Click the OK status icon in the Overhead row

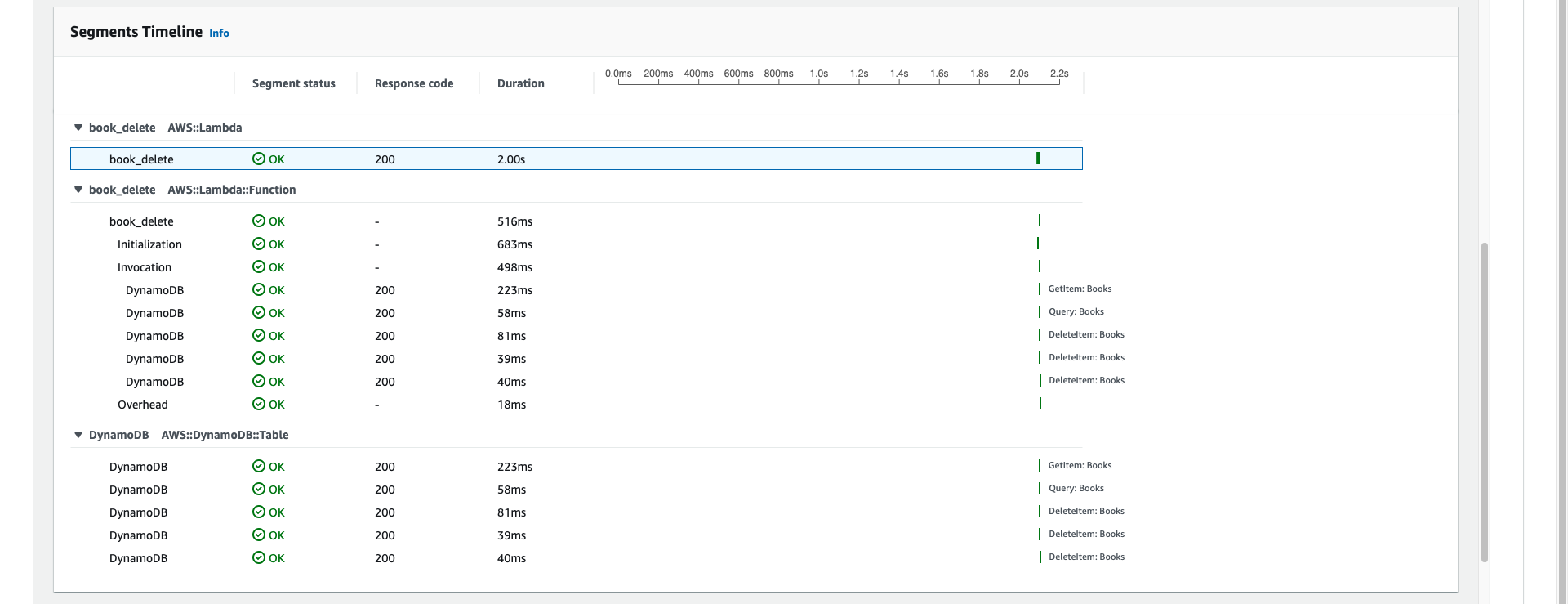pos(259,404)
